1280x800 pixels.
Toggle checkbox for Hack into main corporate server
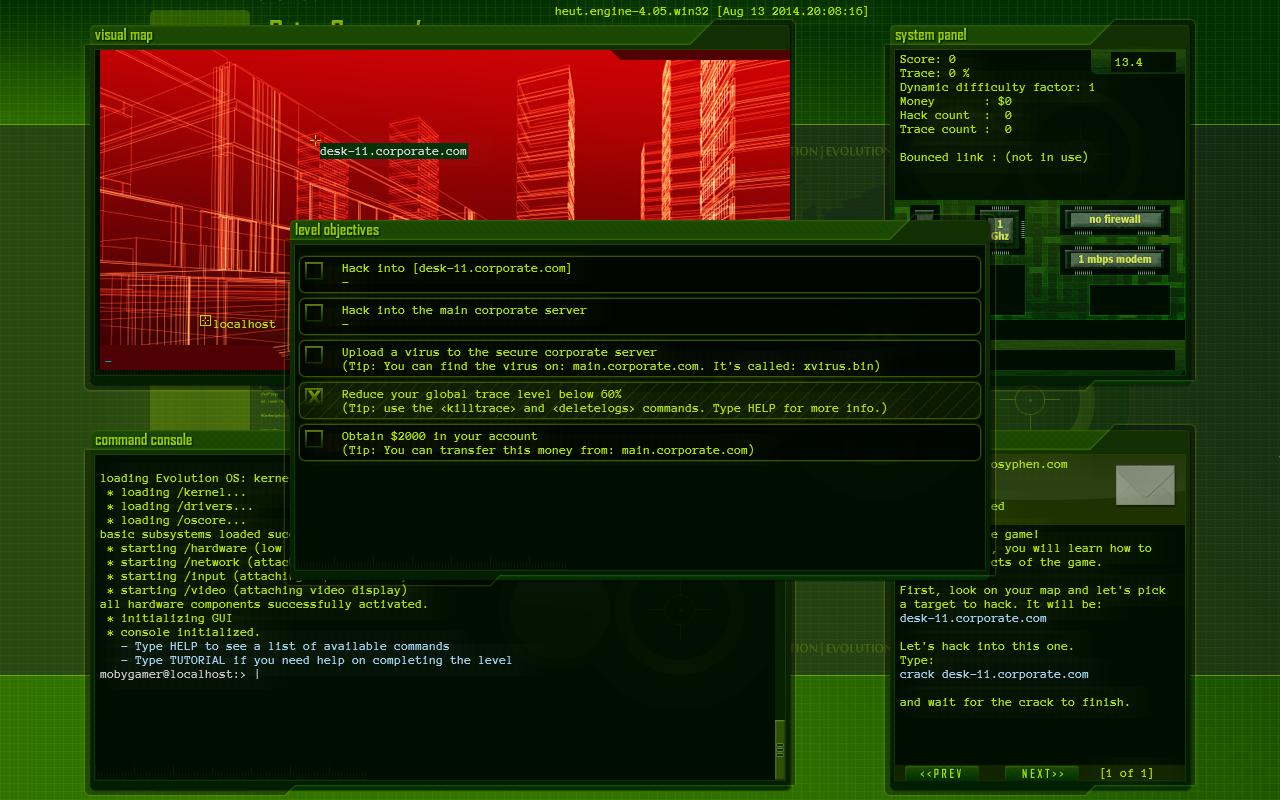[314, 312]
